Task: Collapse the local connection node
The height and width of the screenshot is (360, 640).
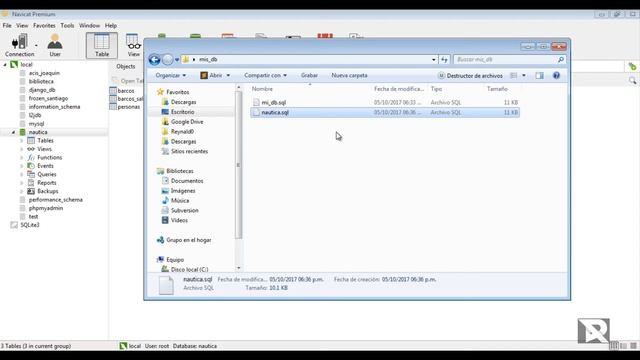Action: click(5, 64)
